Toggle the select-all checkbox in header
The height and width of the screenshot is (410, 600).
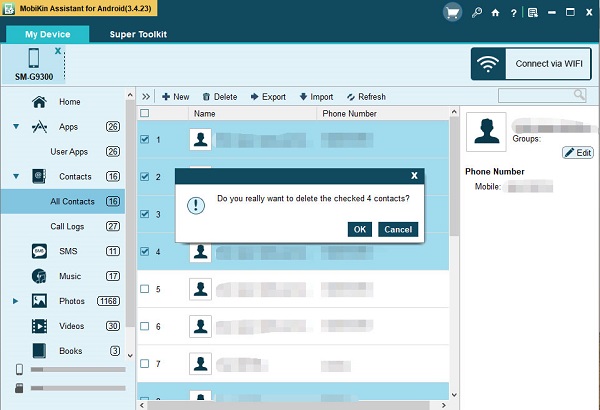coord(145,114)
